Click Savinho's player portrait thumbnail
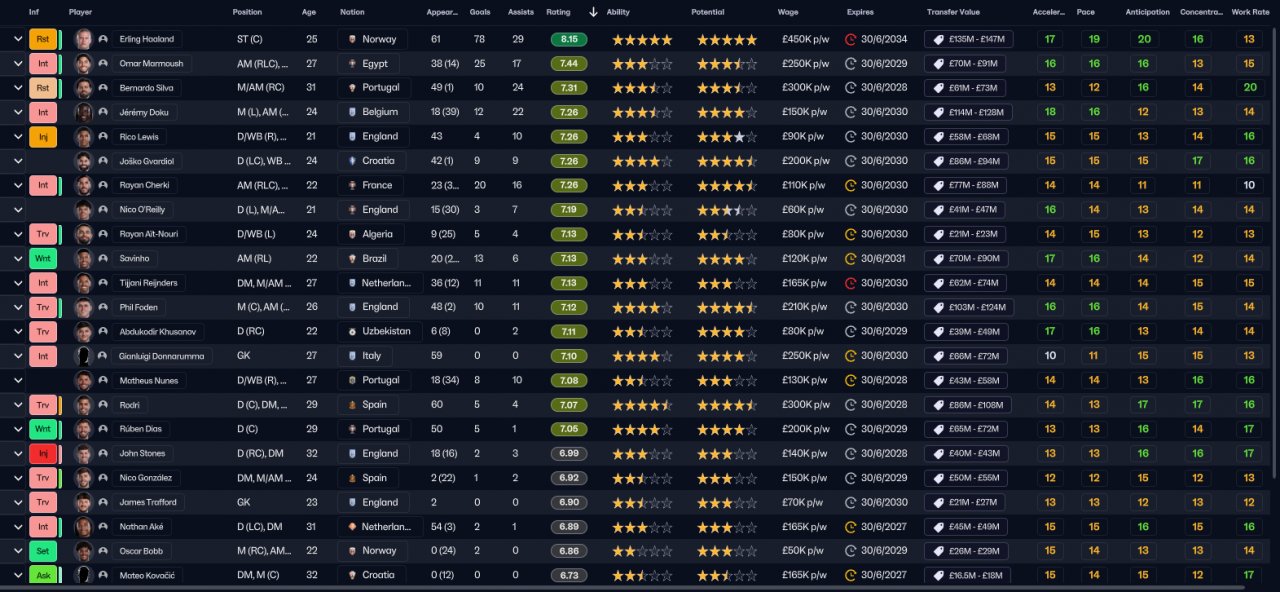 pyautogui.click(x=84, y=258)
